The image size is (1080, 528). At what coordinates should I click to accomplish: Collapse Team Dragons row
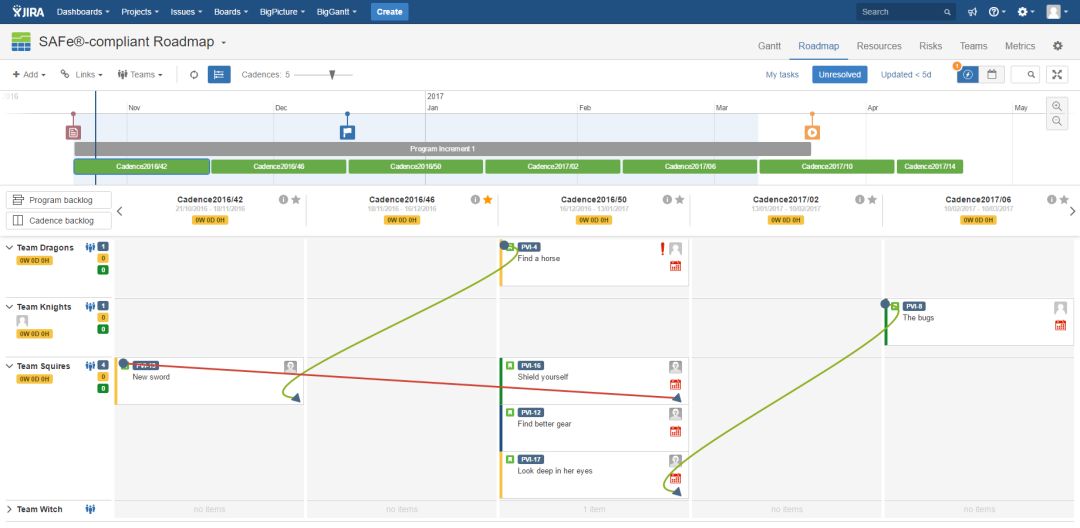click(9, 247)
